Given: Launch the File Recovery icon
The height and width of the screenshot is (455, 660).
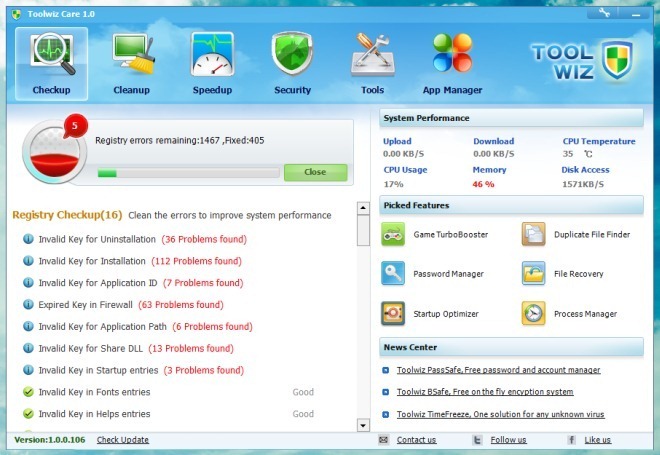Looking at the screenshot, I should tap(533, 274).
